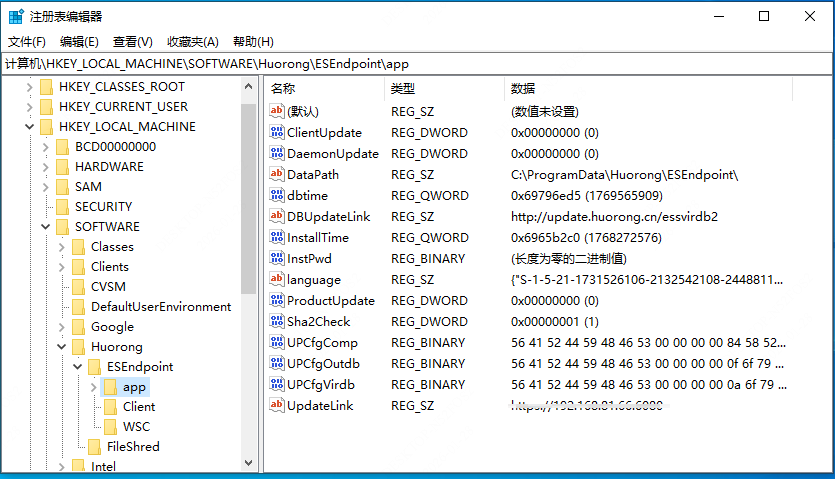This screenshot has width=835, height=479.
Task: Click the Google folder icon
Action: point(78,327)
